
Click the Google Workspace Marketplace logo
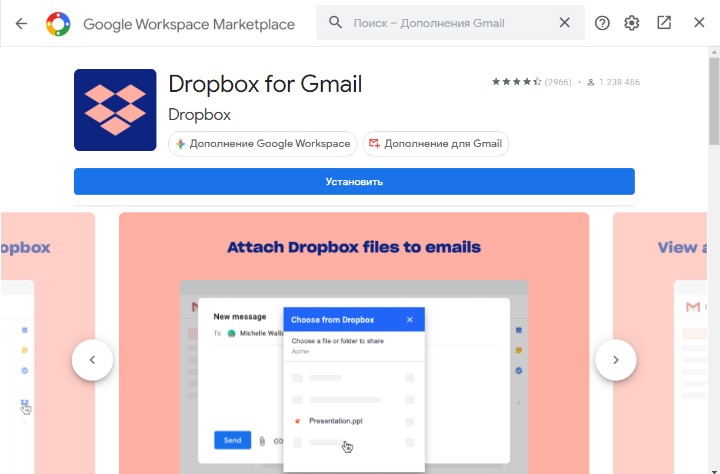pyautogui.click(x=58, y=23)
